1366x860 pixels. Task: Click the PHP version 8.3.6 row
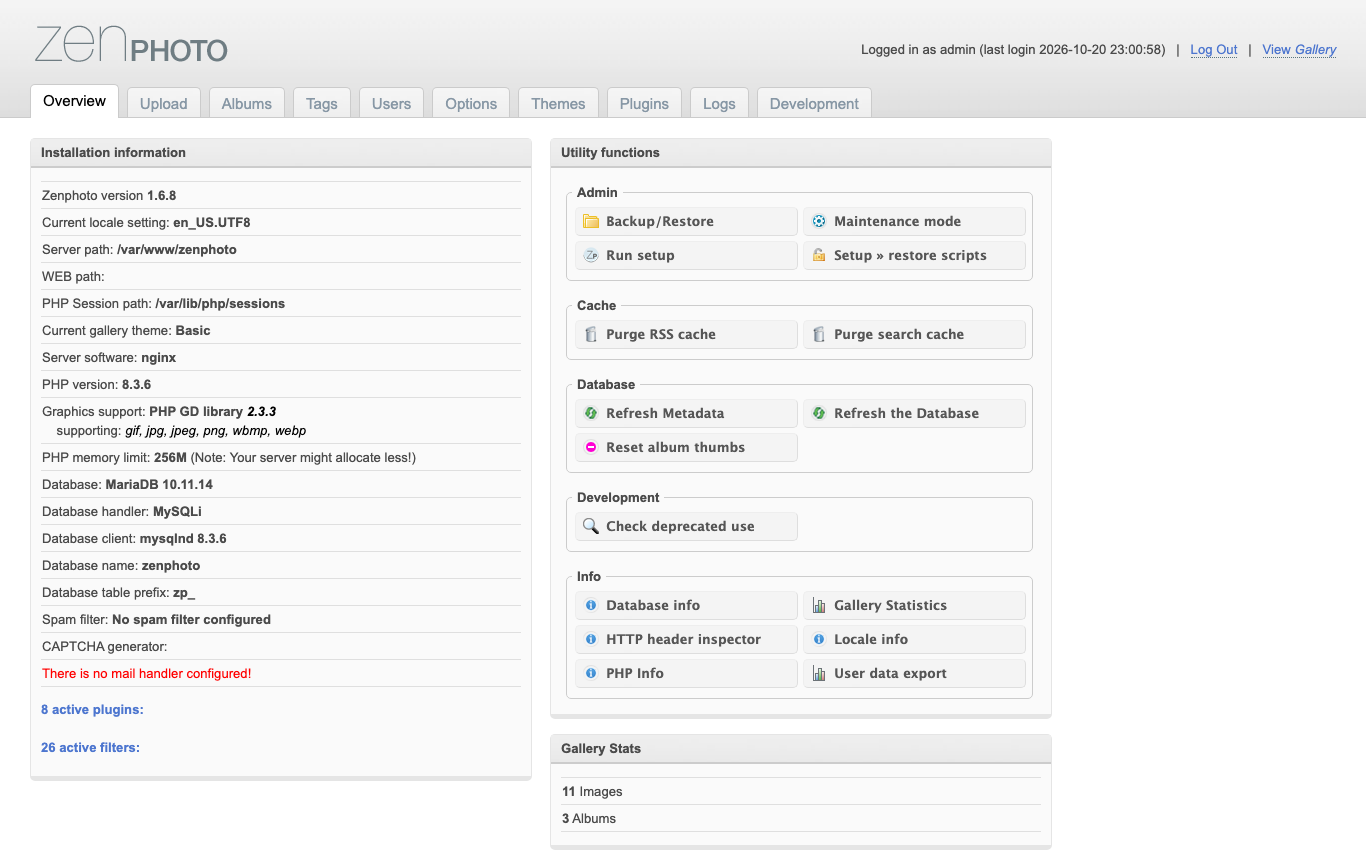(x=281, y=384)
